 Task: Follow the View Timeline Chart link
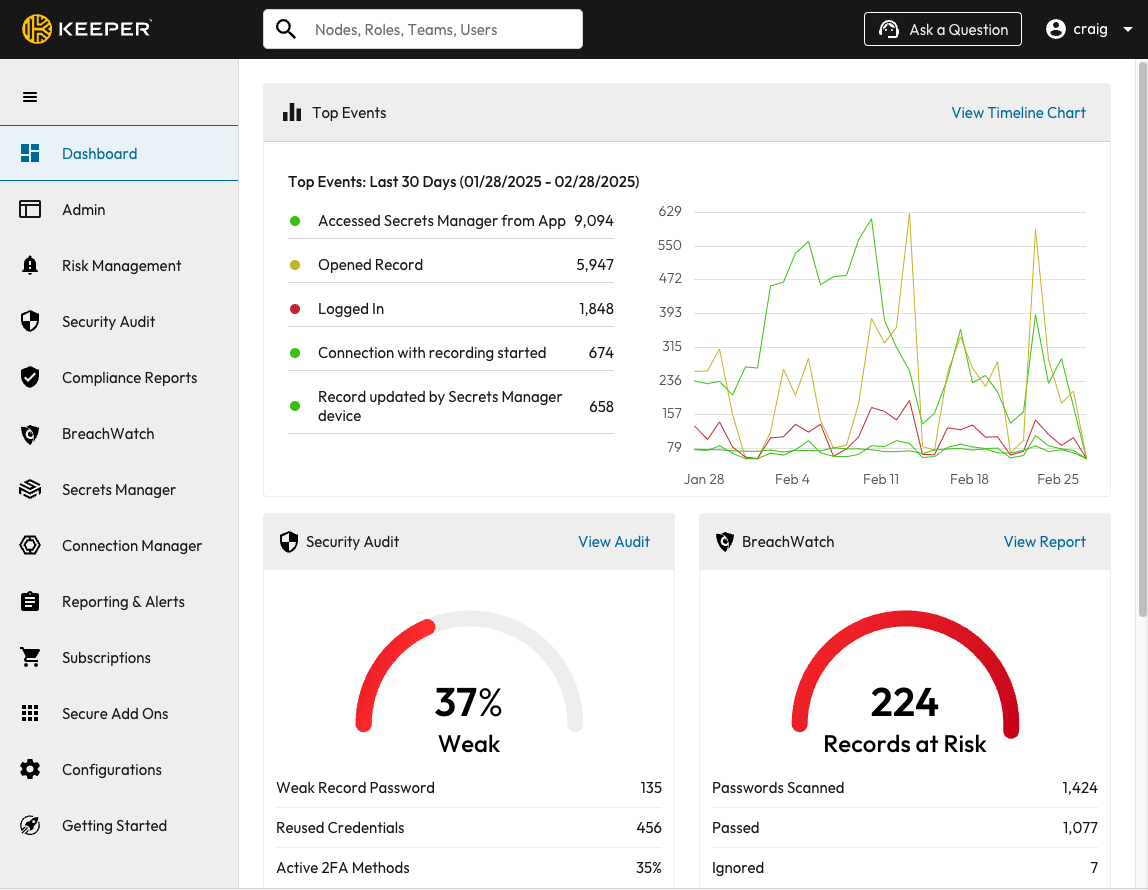[x=1018, y=113]
